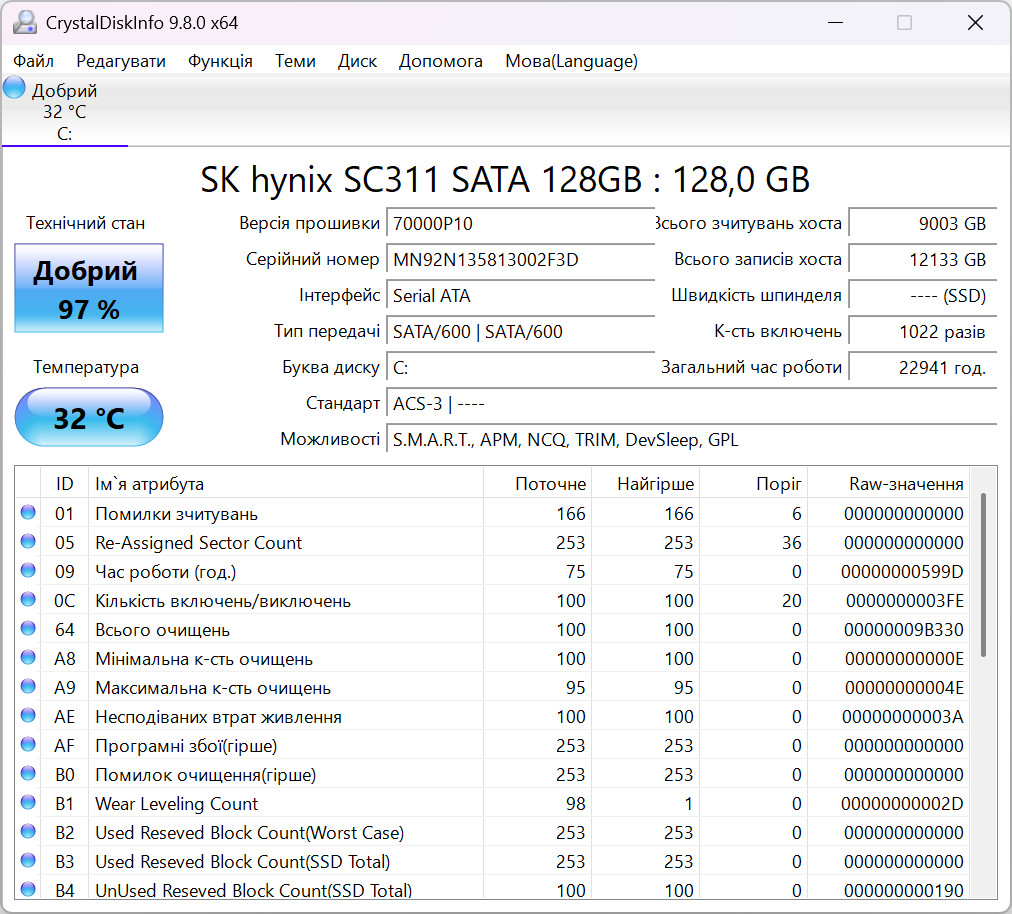1012x914 pixels.
Task: Click status orb for attribute AF row
Action: pos(28,744)
